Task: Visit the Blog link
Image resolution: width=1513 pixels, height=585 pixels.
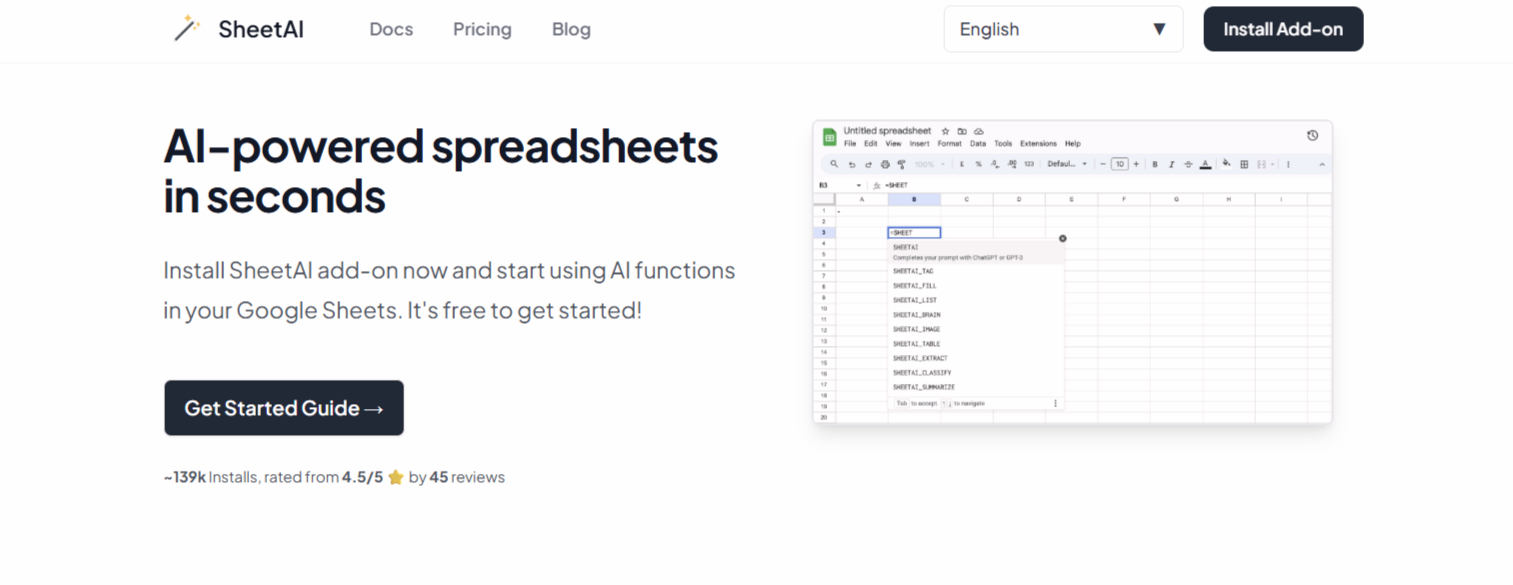Action: click(571, 29)
